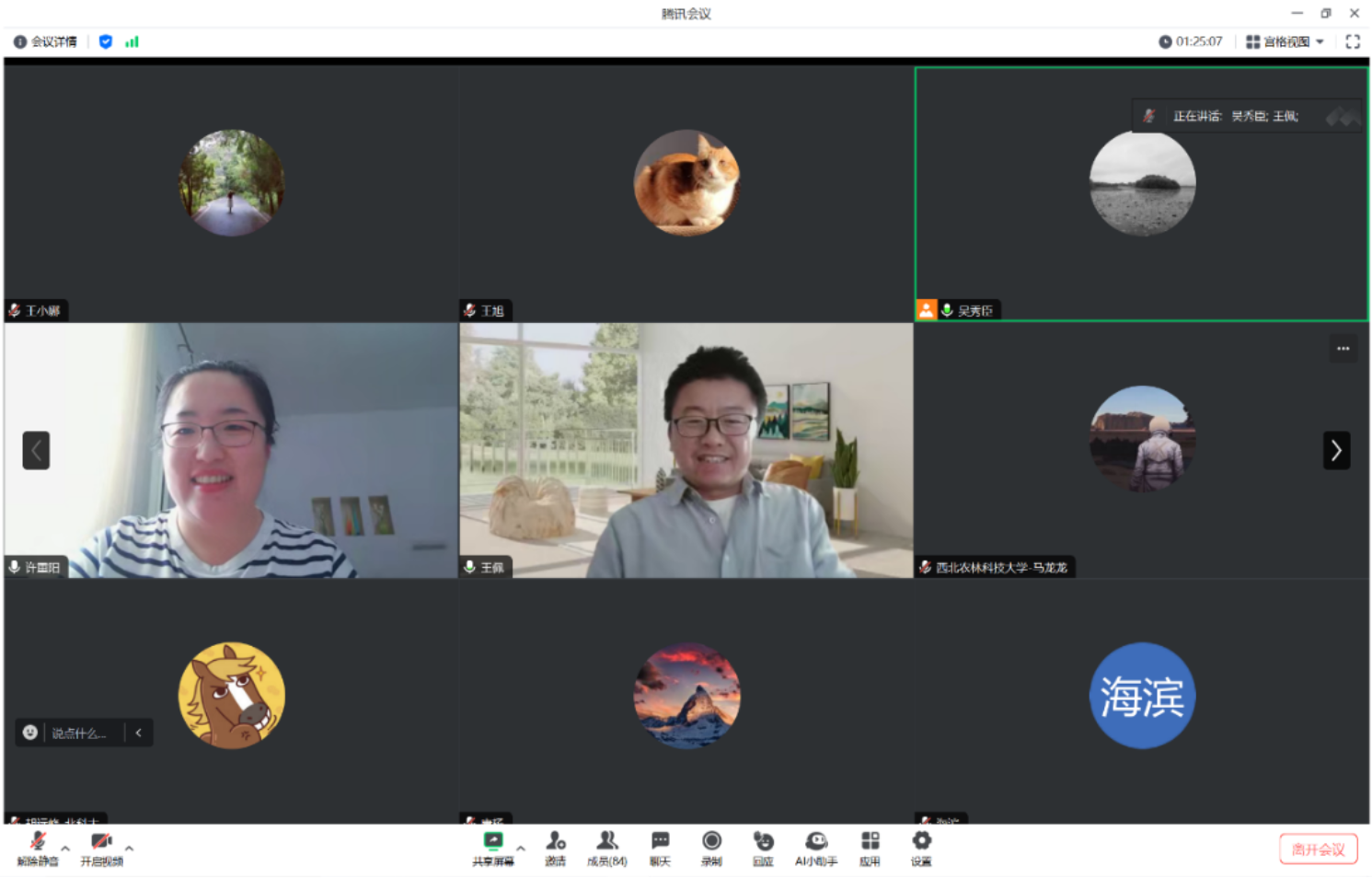Expand audio options arrow beside 解除静音
The image size is (1372, 878).
point(65,848)
